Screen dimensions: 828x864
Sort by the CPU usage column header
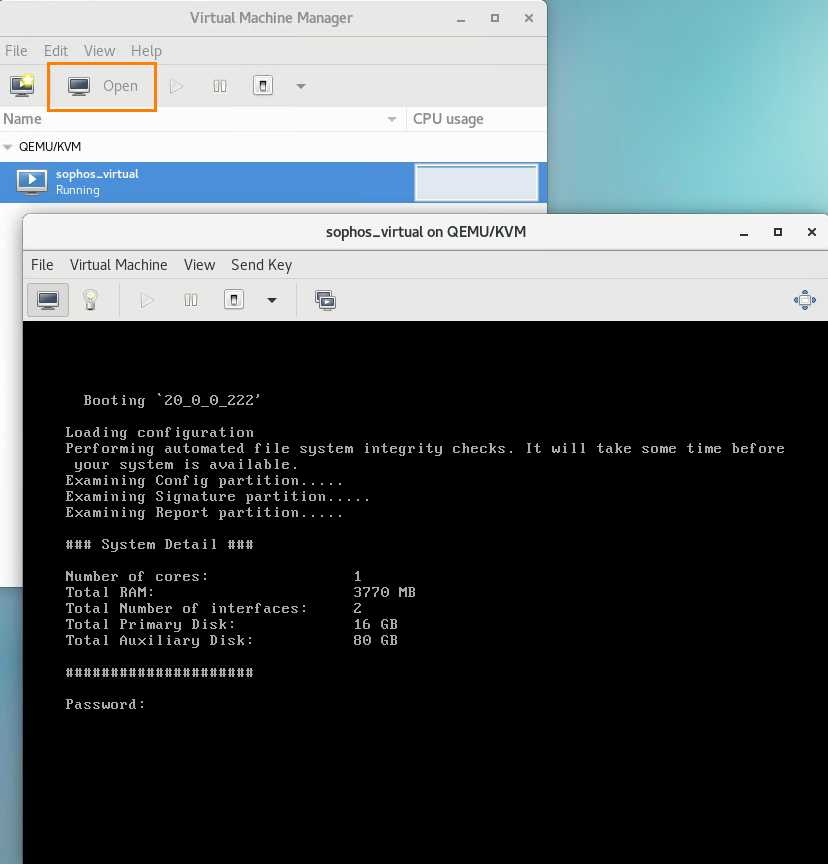pyautogui.click(x=448, y=119)
